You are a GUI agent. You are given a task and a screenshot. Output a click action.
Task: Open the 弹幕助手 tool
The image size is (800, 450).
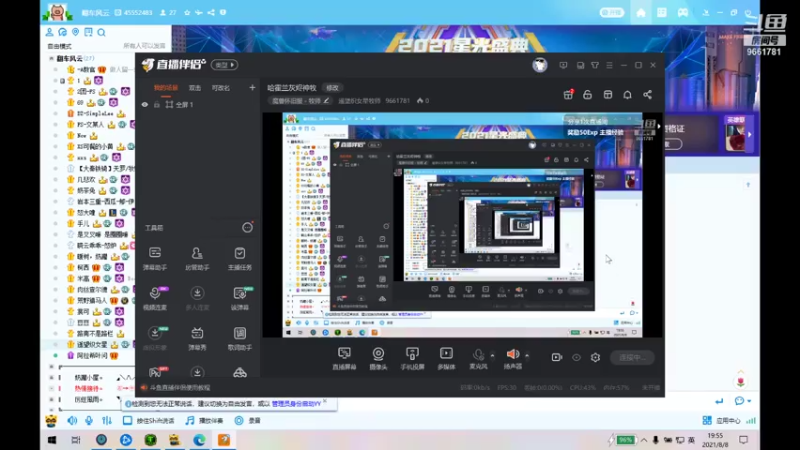[x=155, y=258]
